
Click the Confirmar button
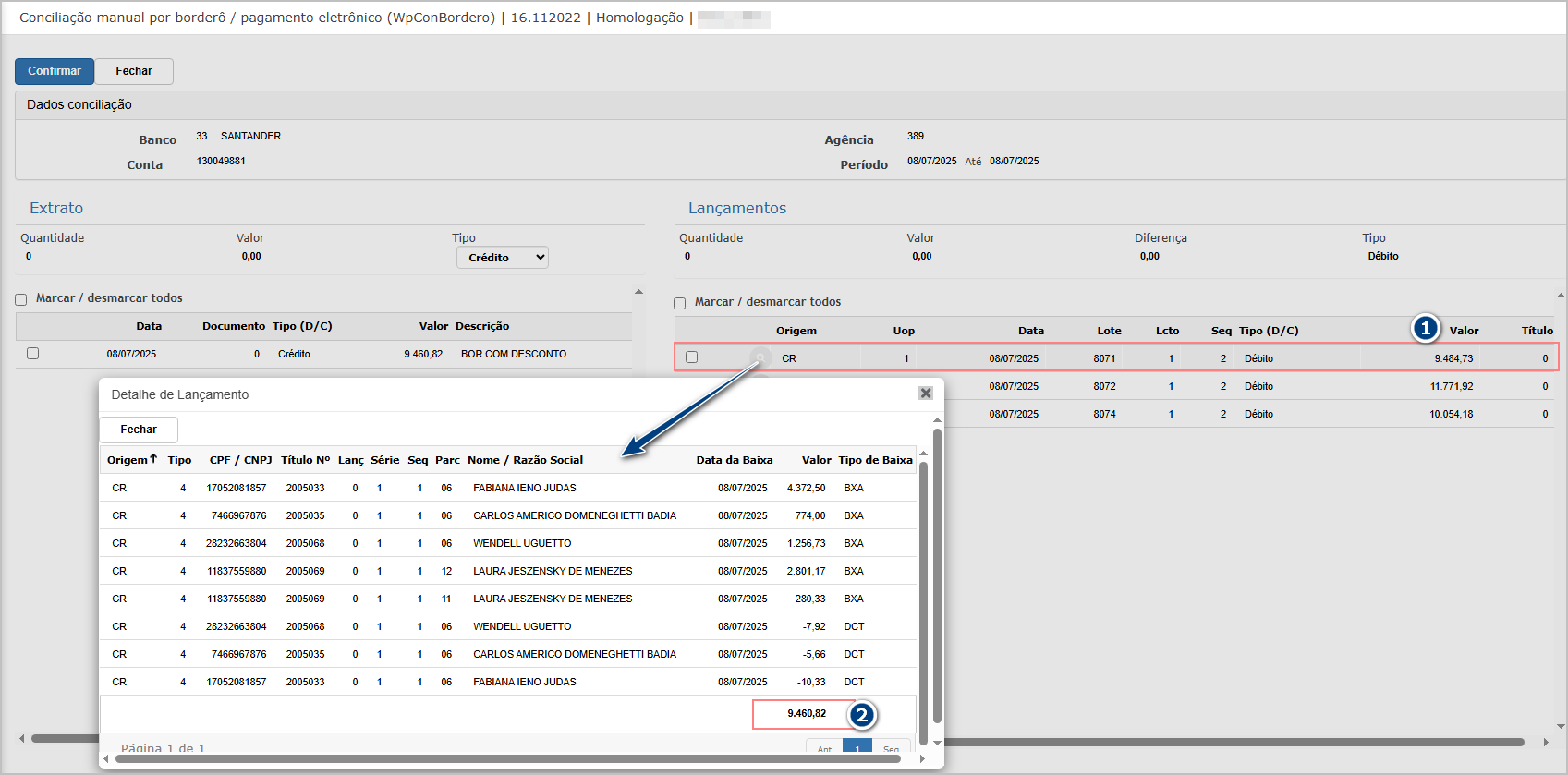55,71
